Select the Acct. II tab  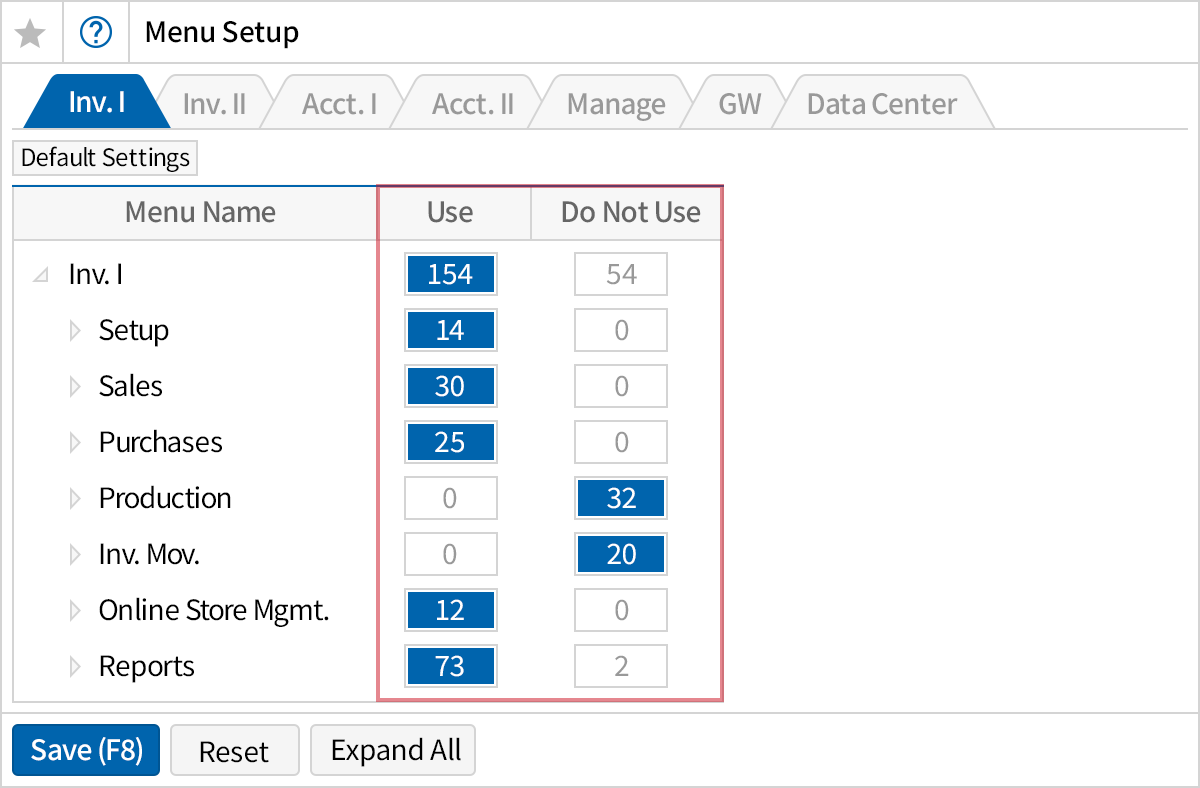[x=470, y=101]
